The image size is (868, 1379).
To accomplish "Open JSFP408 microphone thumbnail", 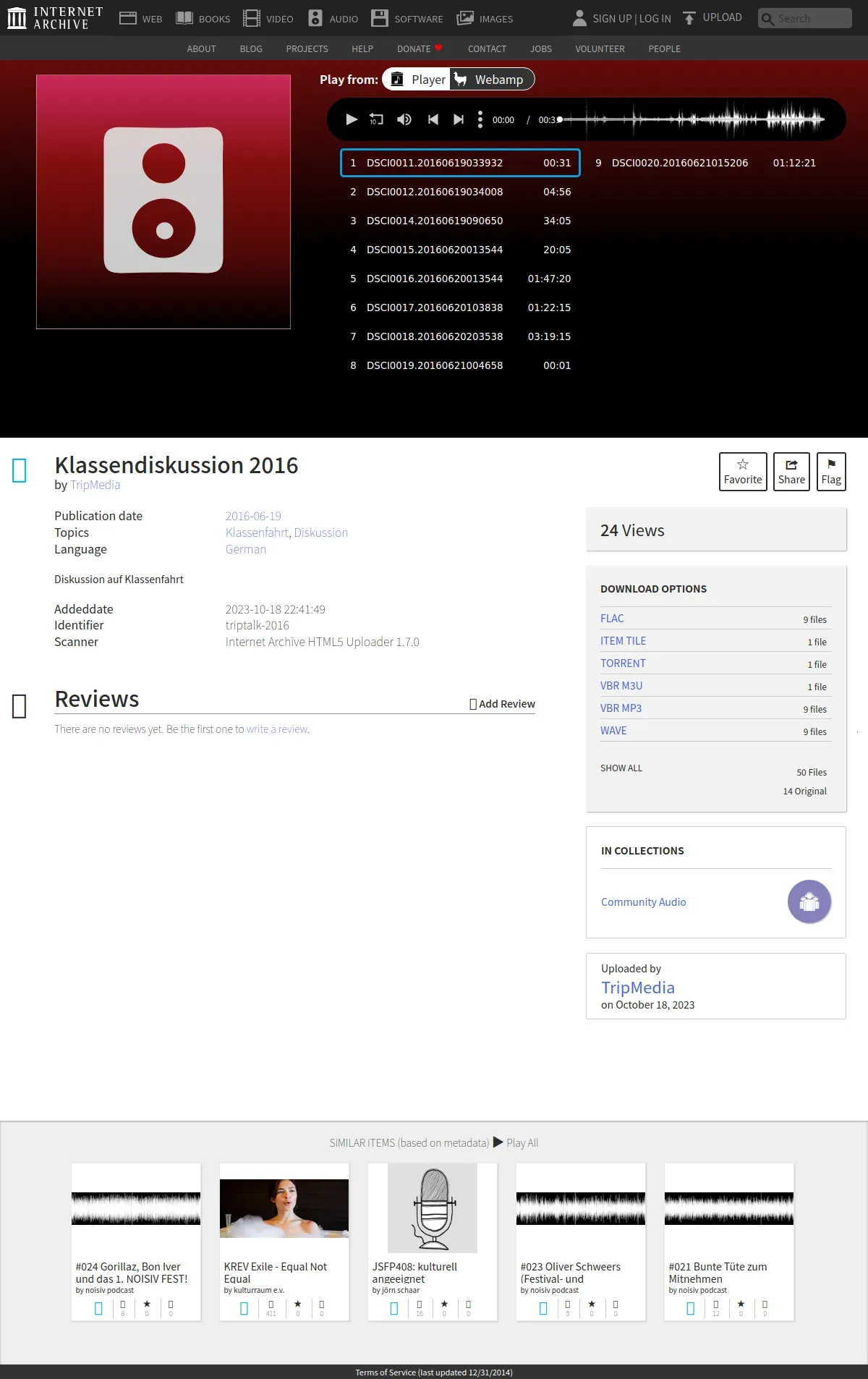I will [433, 1208].
